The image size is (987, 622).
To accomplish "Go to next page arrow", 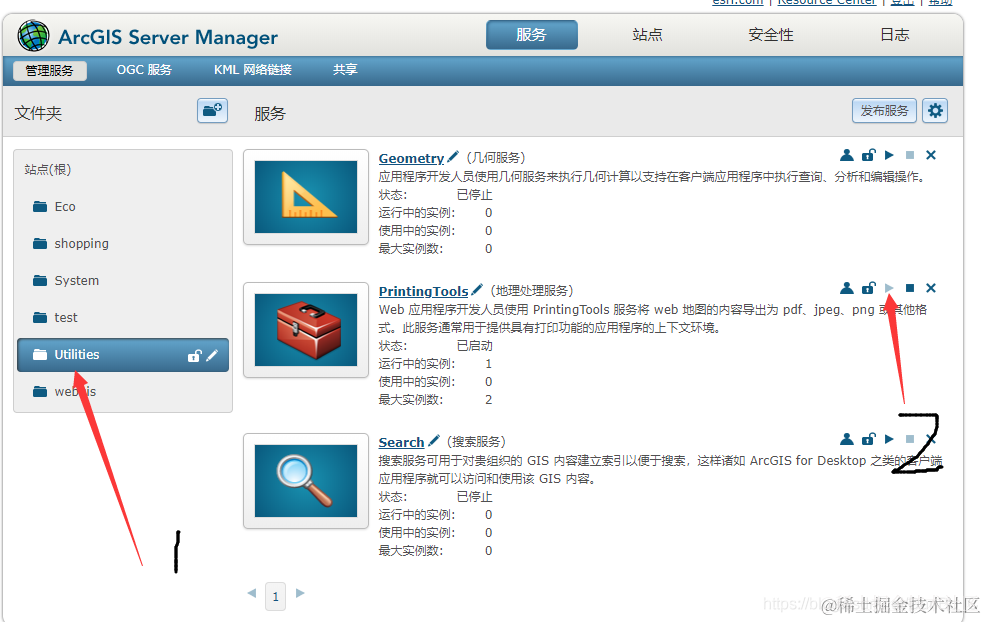I will coord(300,593).
